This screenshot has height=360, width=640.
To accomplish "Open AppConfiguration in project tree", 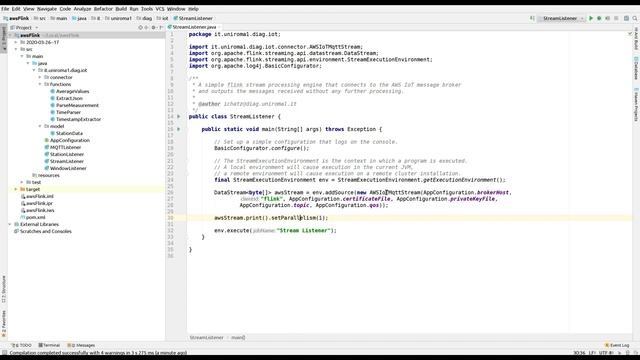I will (x=69, y=140).
